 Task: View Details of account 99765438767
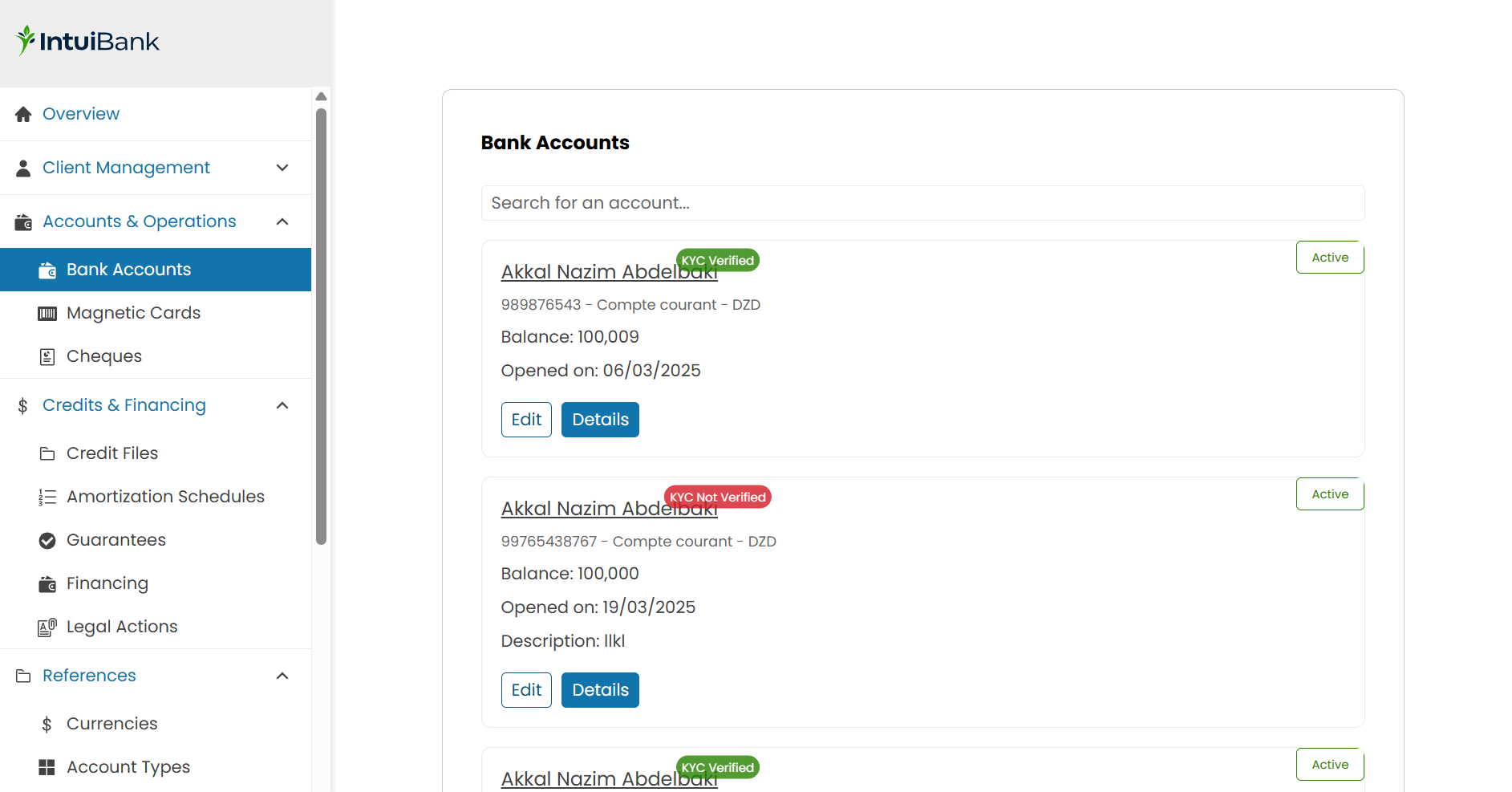[x=600, y=690]
